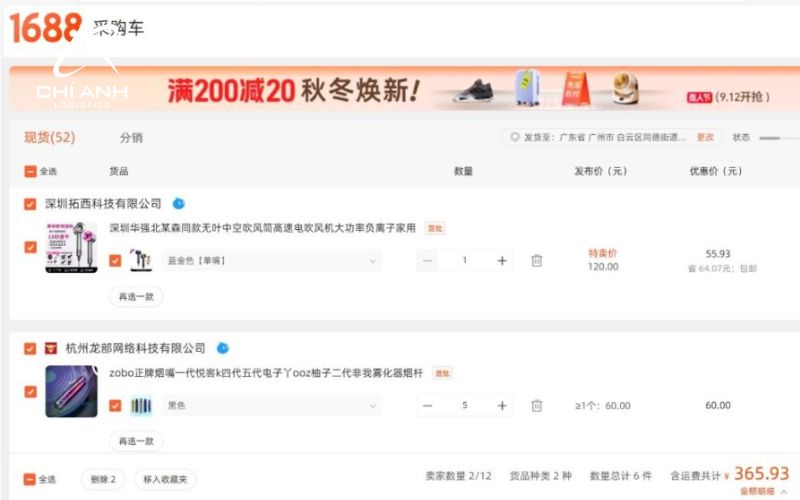Decrease hair dryer quantity with minus

[428, 261]
